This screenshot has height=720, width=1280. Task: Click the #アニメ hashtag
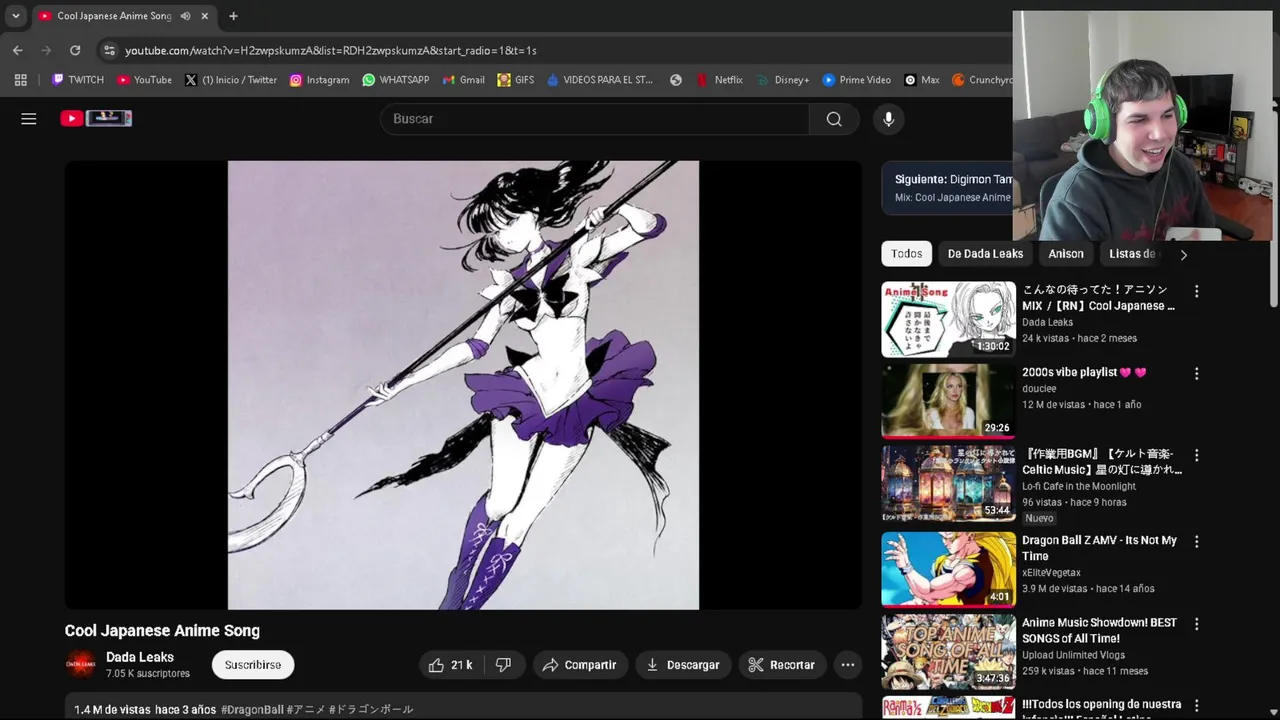[306, 709]
